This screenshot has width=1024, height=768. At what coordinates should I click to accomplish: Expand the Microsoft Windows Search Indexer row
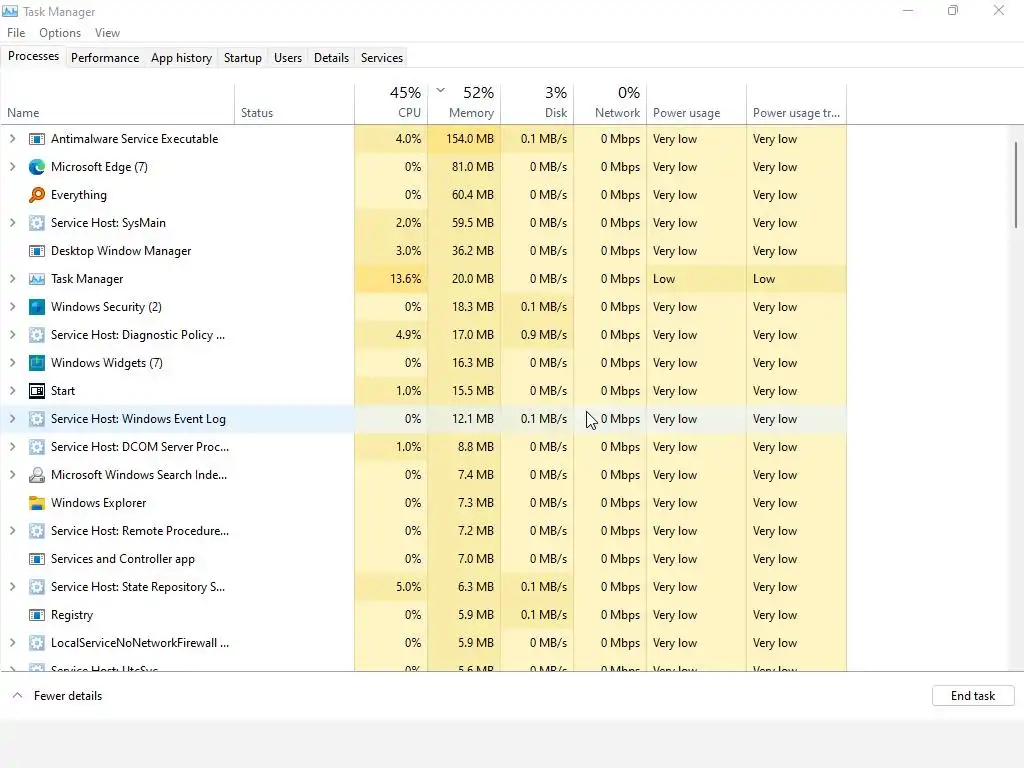(12, 475)
